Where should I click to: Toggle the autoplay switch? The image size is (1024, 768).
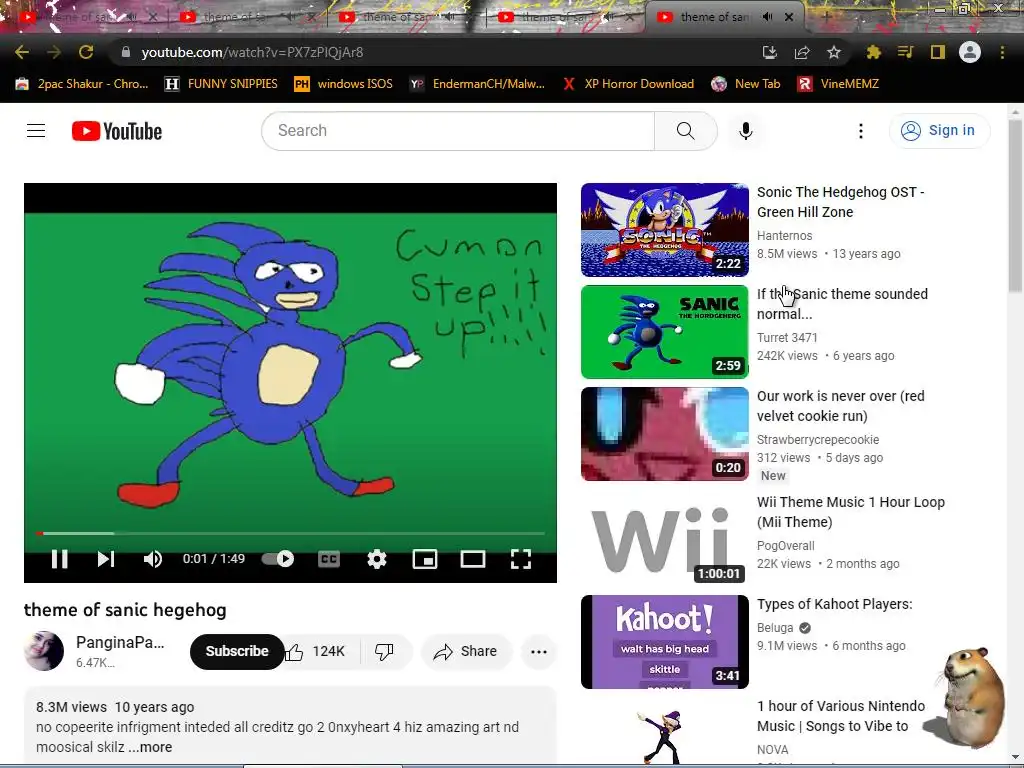coord(278,559)
